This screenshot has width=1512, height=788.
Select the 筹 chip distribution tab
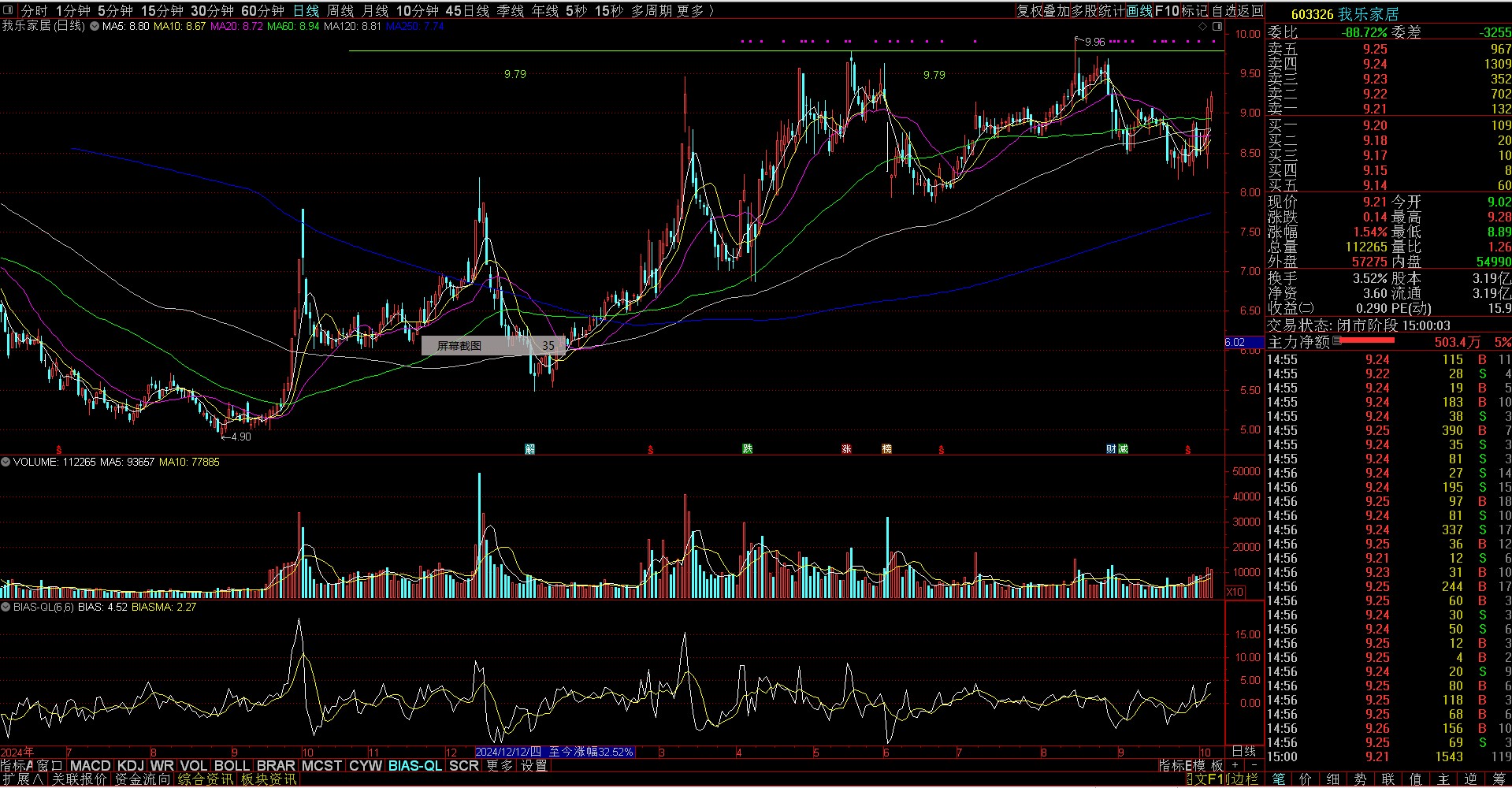click(x=1499, y=779)
